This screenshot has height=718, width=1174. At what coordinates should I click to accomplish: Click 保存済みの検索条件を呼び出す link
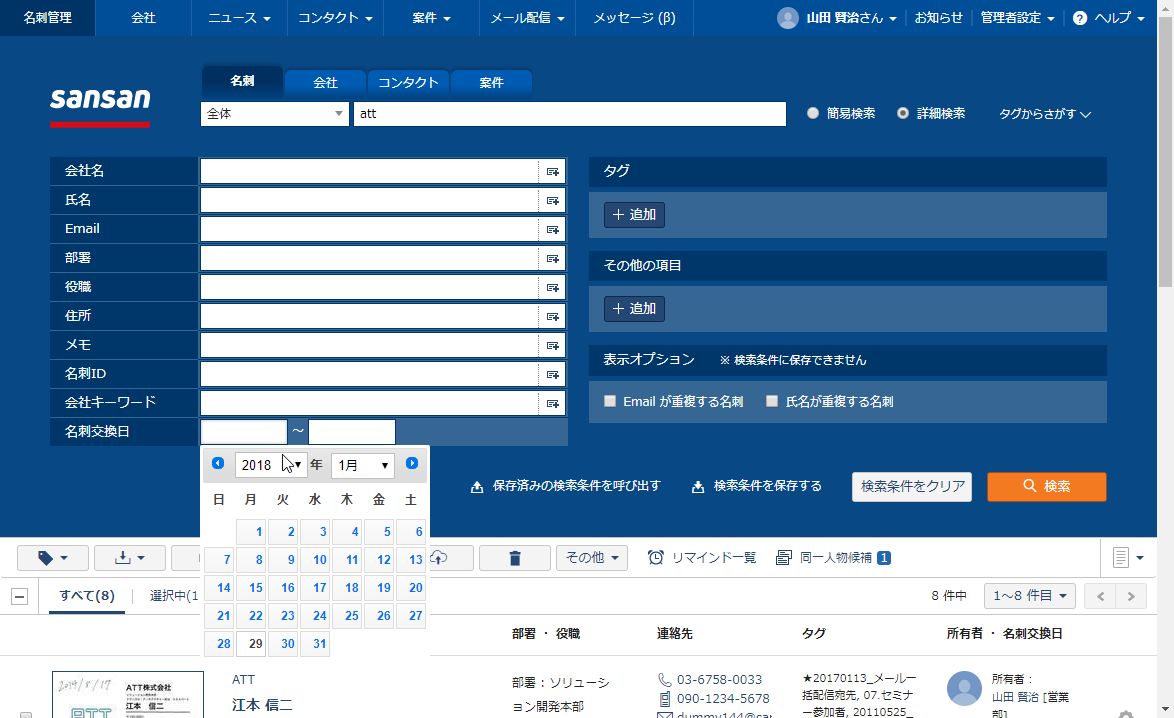coord(565,487)
